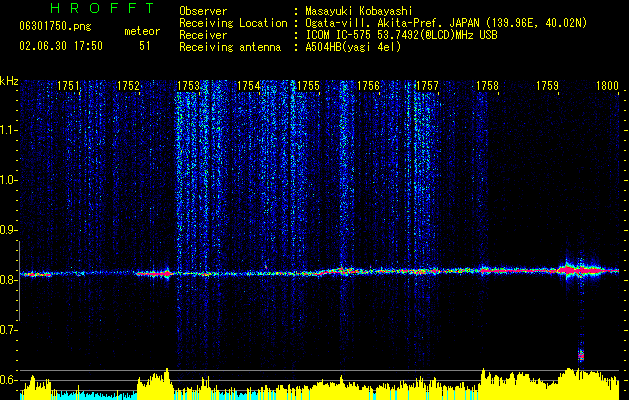
Task: Click the 1.0 kHz axis label
Action: (8, 180)
